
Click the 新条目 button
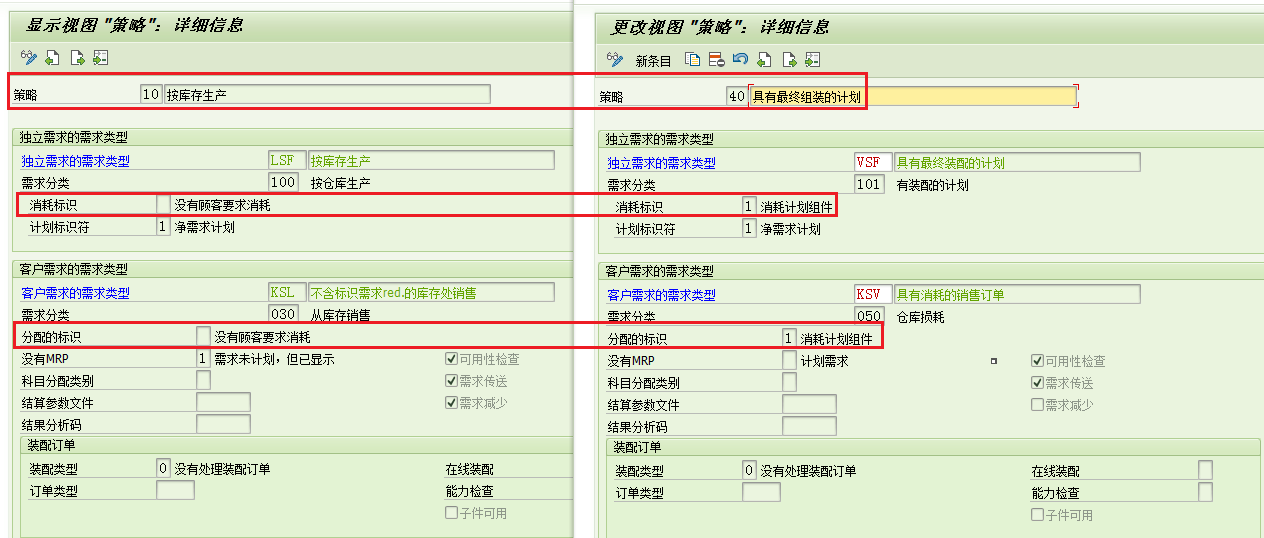point(653,60)
